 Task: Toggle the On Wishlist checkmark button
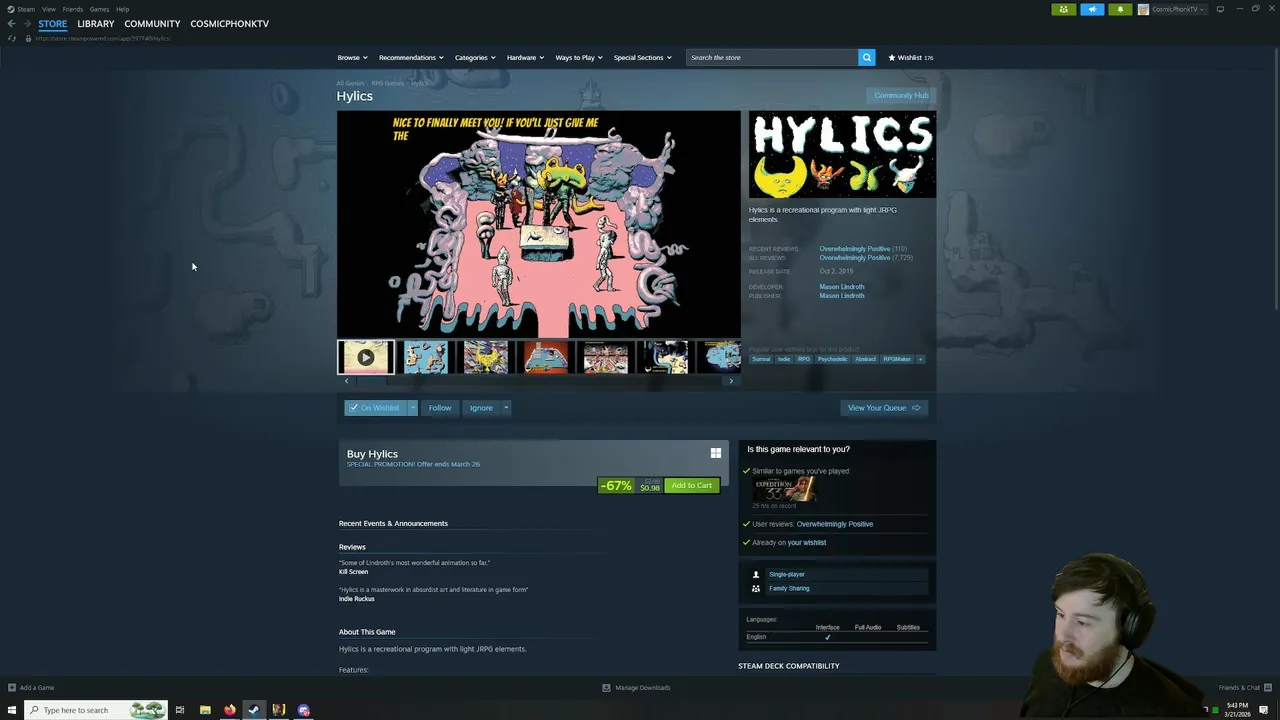[375, 407]
